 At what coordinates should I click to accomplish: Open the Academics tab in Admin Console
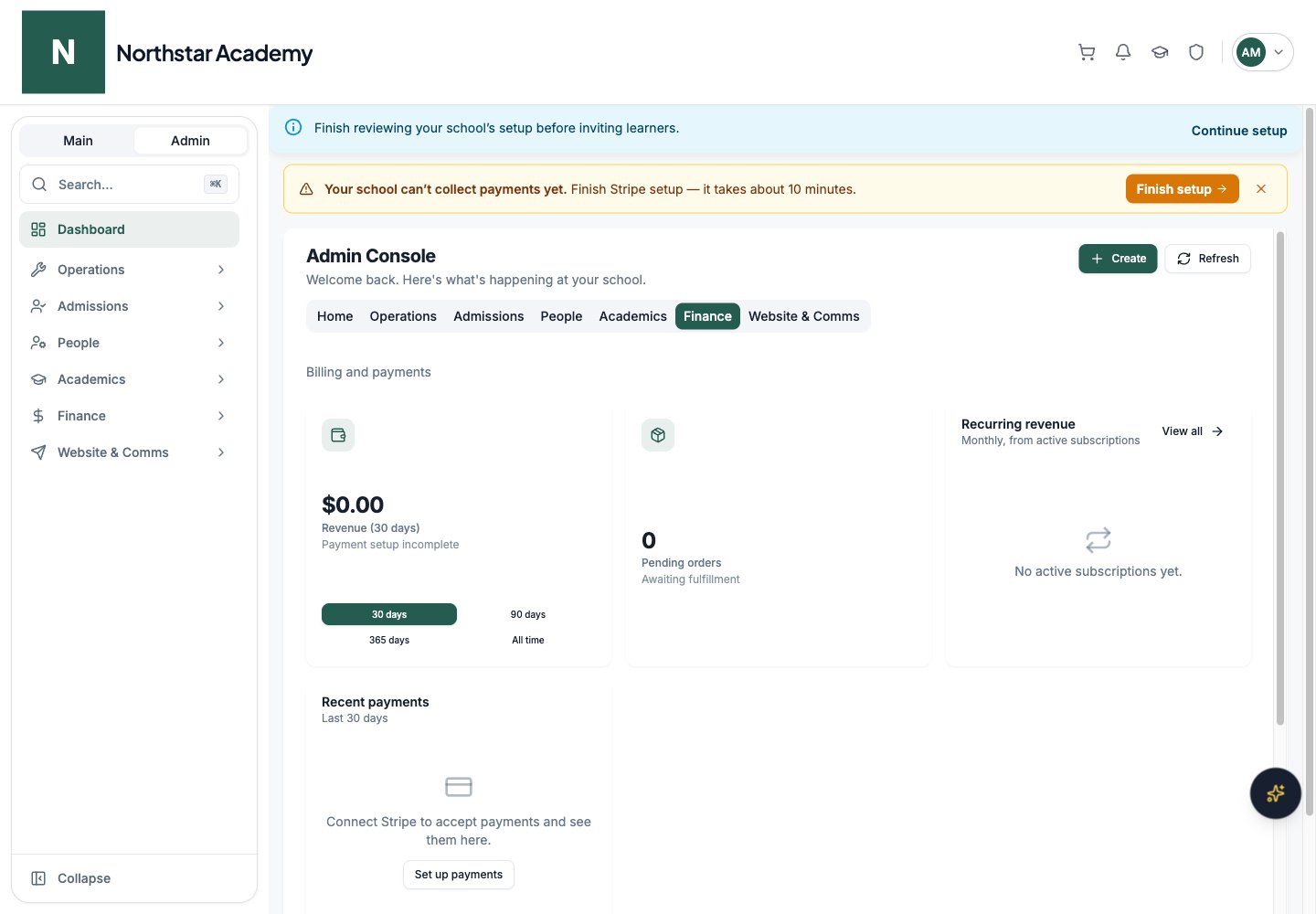tap(632, 316)
